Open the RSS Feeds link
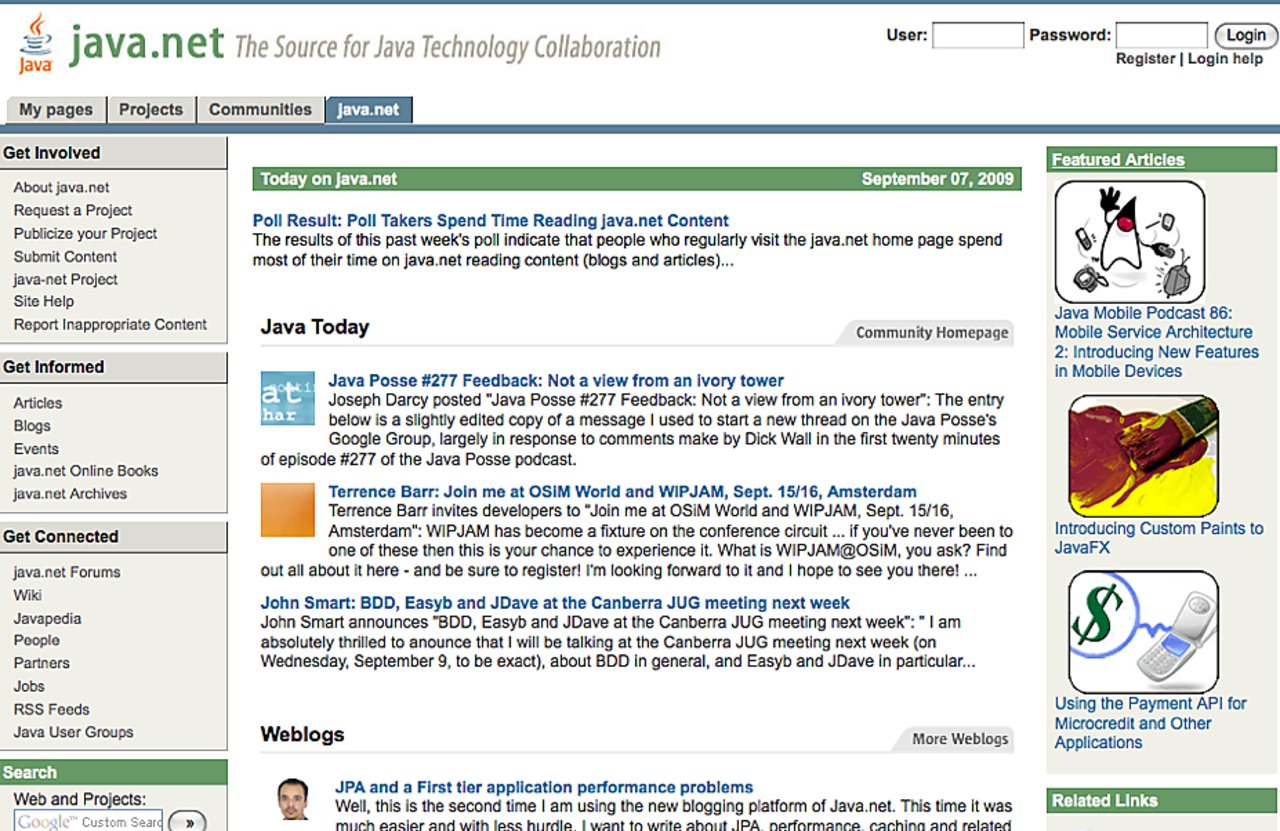The width and height of the screenshot is (1280, 831). click(x=51, y=709)
